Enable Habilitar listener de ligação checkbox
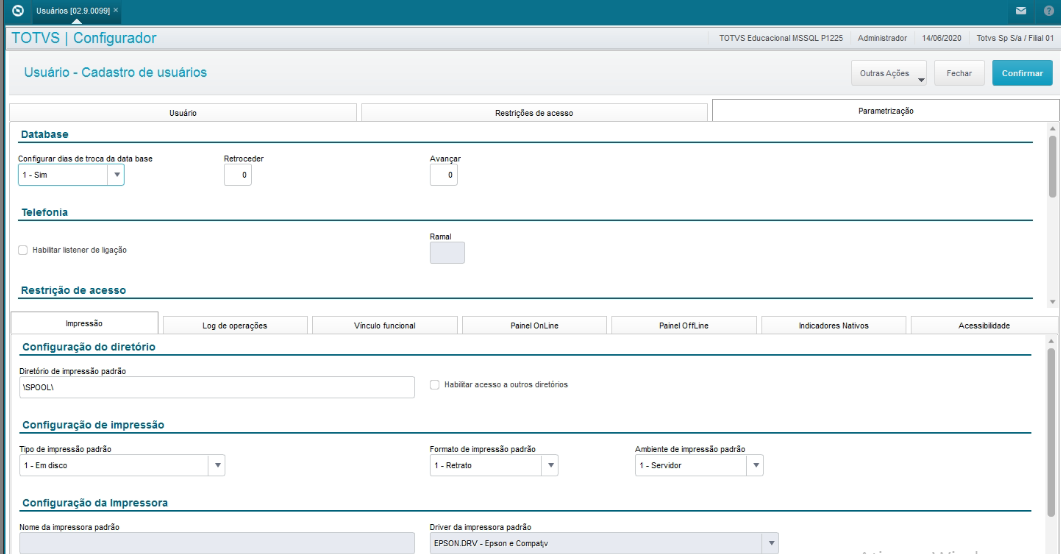The height and width of the screenshot is (554, 1061). pyautogui.click(x=23, y=250)
